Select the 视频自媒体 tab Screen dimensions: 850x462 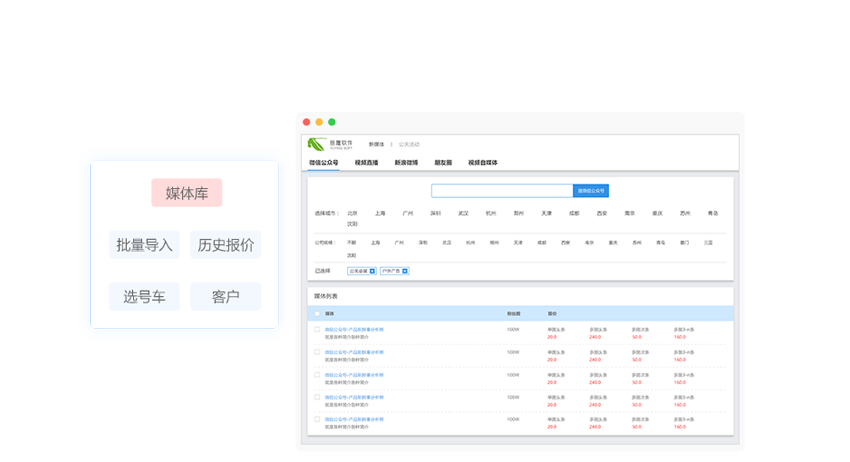(x=482, y=162)
